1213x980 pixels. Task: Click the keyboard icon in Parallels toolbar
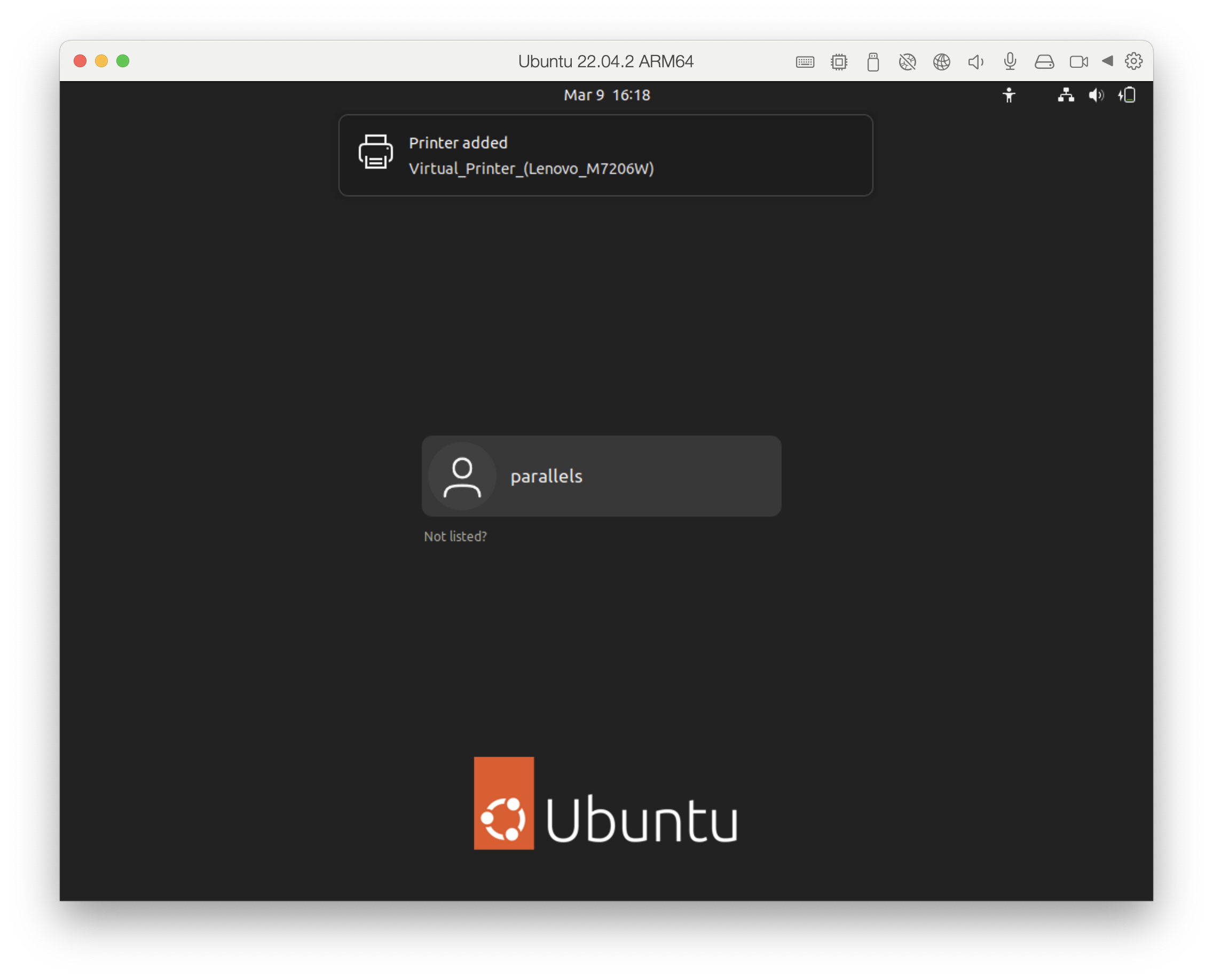(x=805, y=61)
